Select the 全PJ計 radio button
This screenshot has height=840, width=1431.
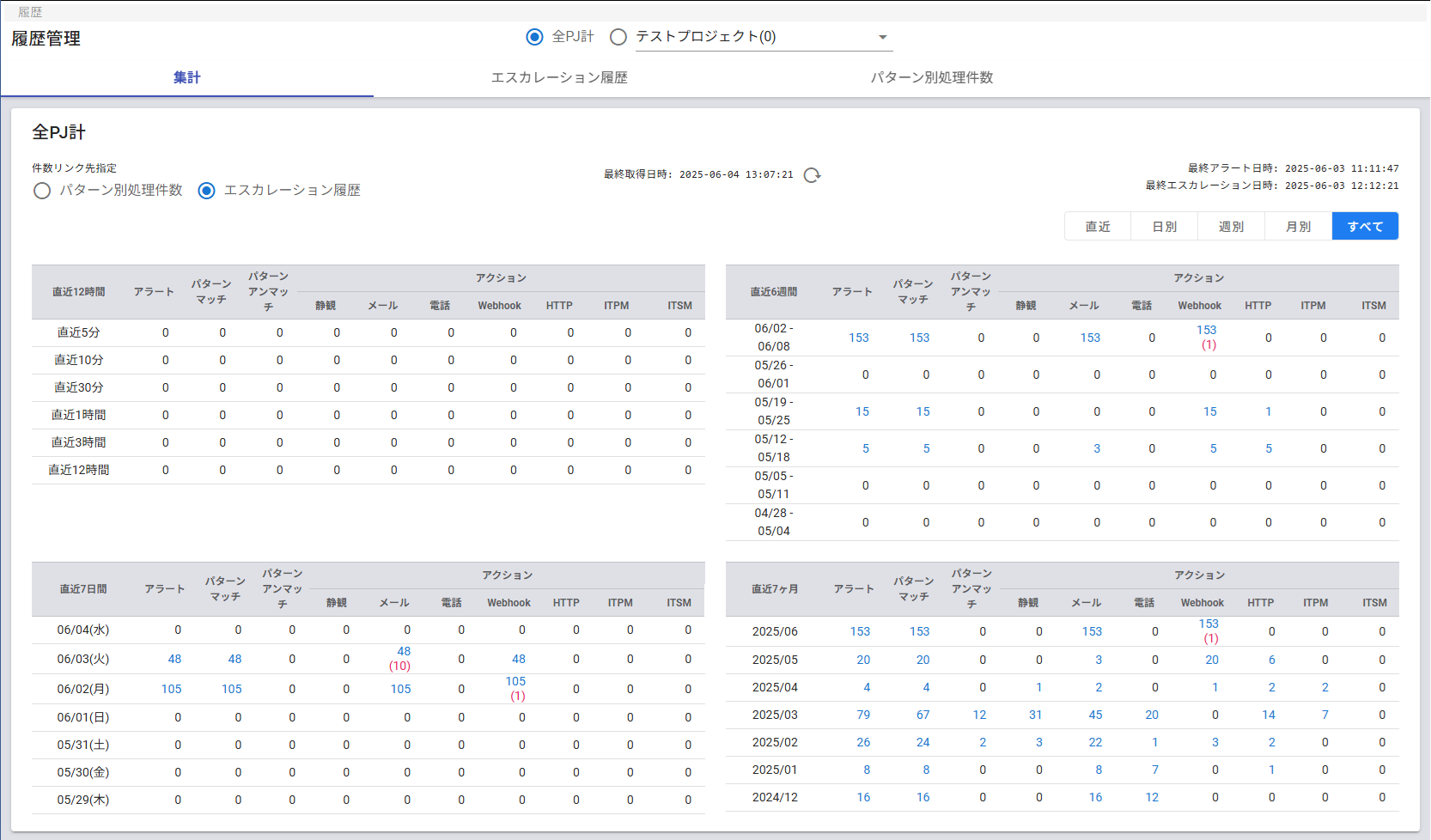tap(534, 37)
